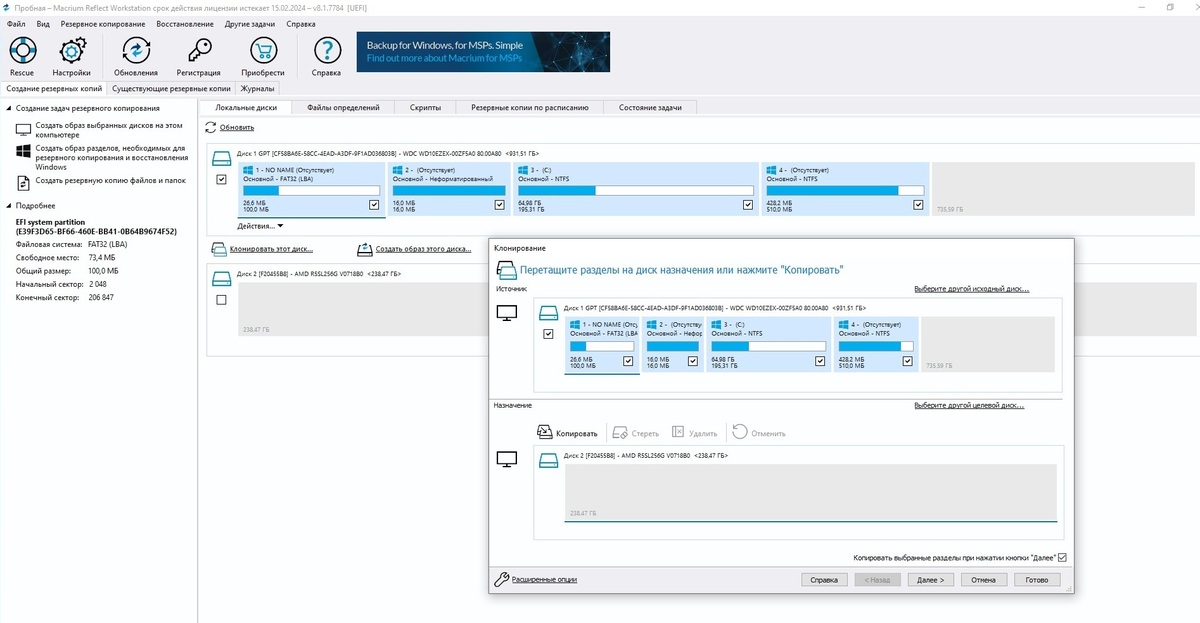Open the Скрипты tab
This screenshot has height=623, width=1200.
pyautogui.click(x=425, y=107)
